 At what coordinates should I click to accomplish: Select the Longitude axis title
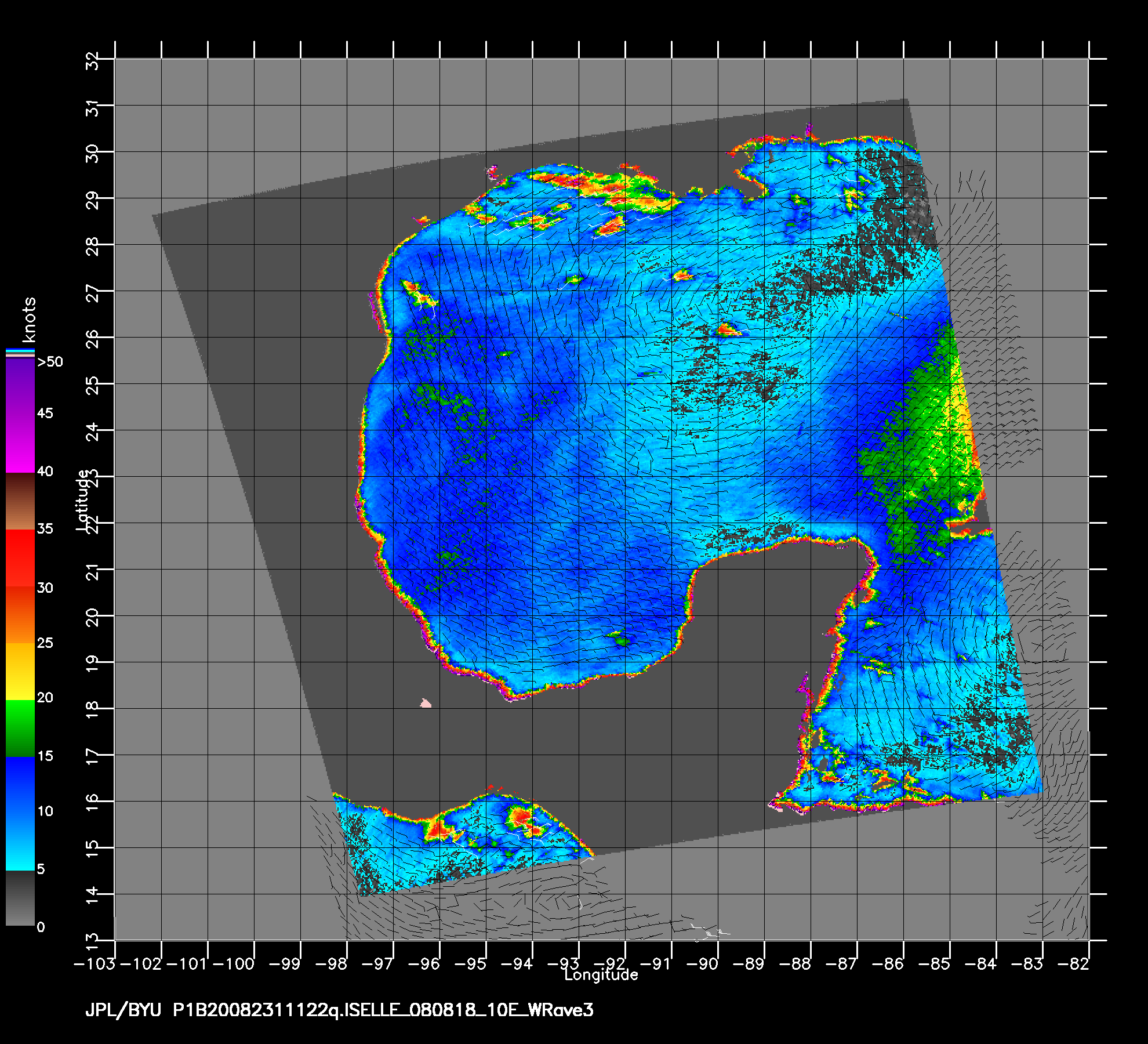pos(601,975)
